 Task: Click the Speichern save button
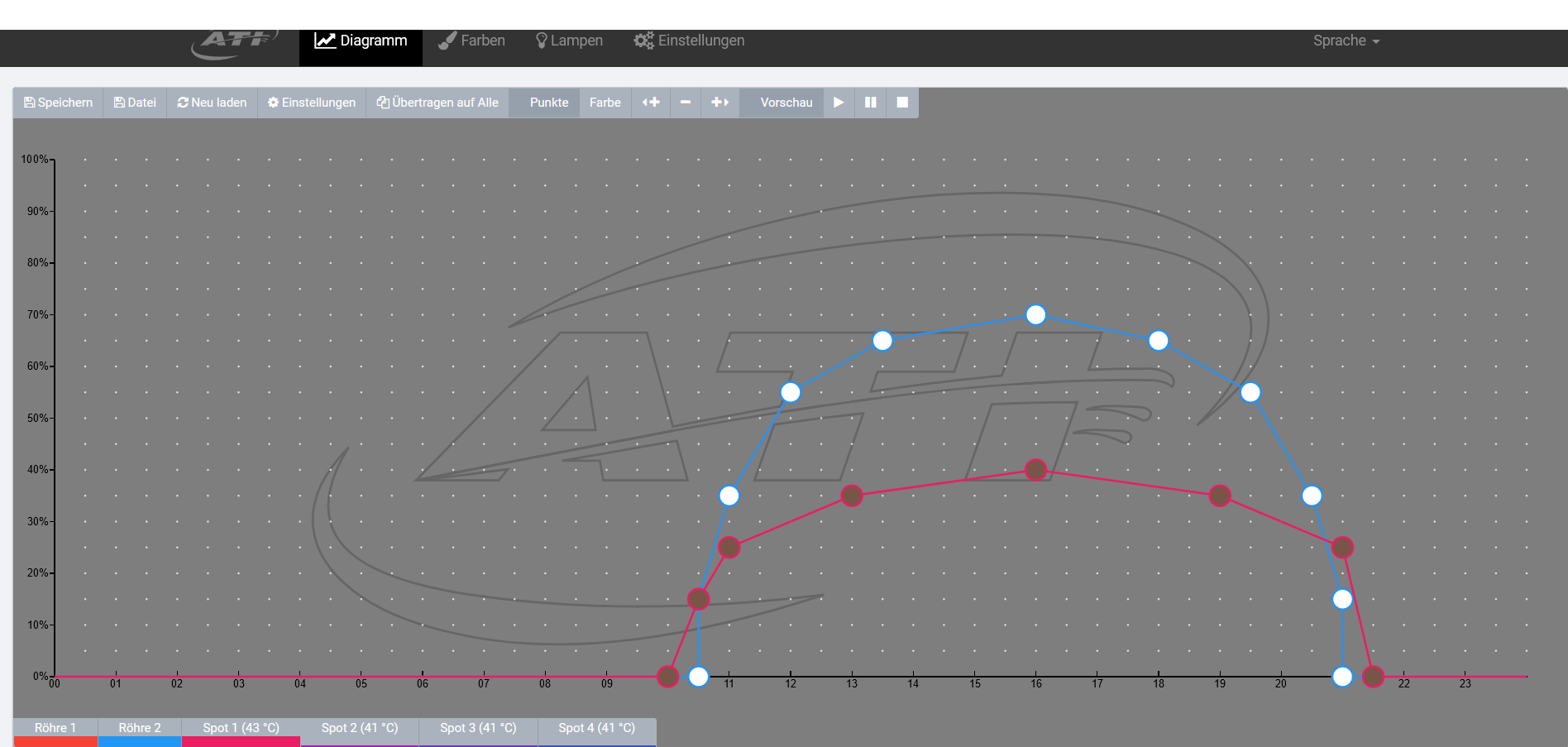[x=58, y=103]
